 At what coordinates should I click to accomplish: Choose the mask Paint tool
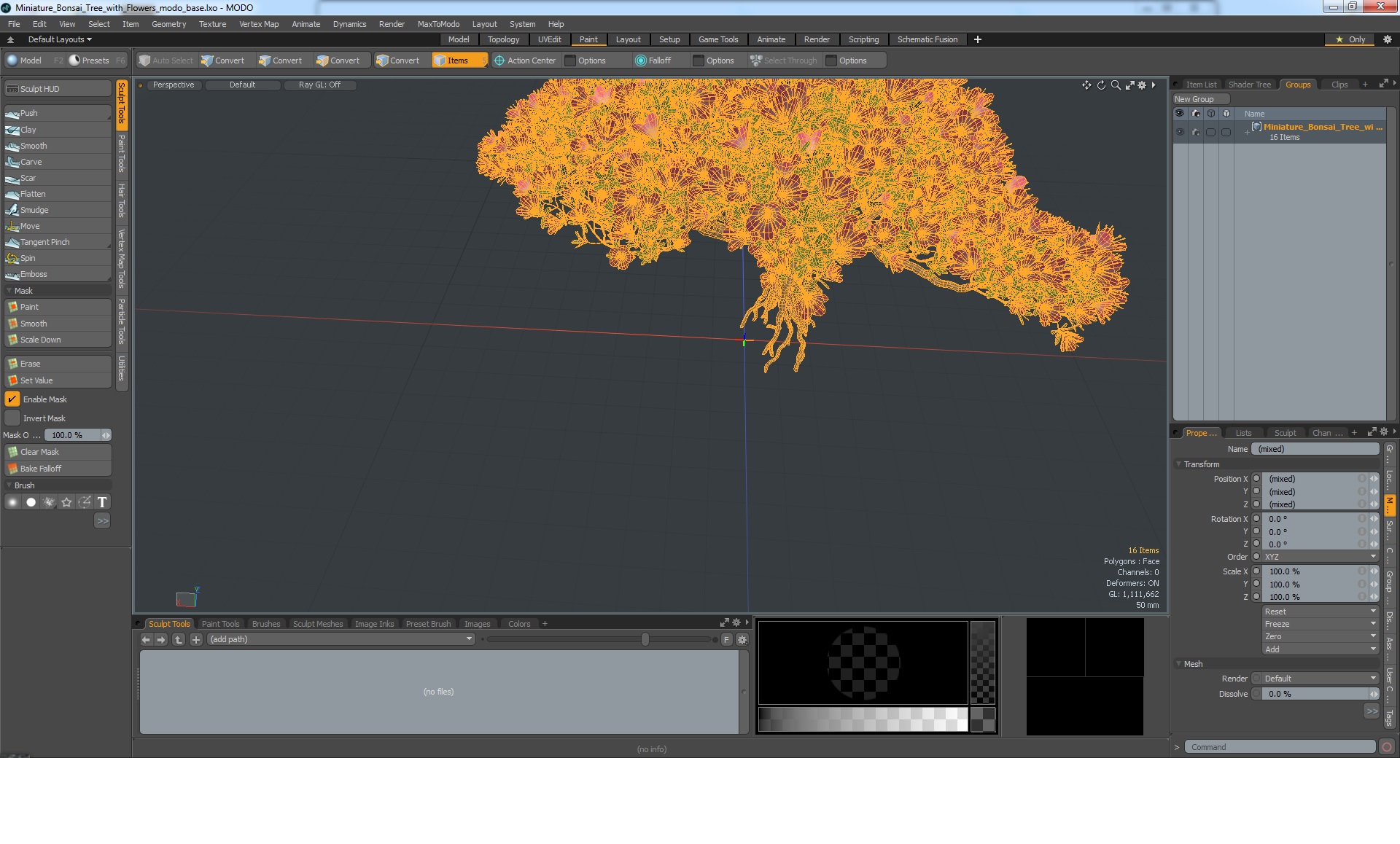click(58, 307)
